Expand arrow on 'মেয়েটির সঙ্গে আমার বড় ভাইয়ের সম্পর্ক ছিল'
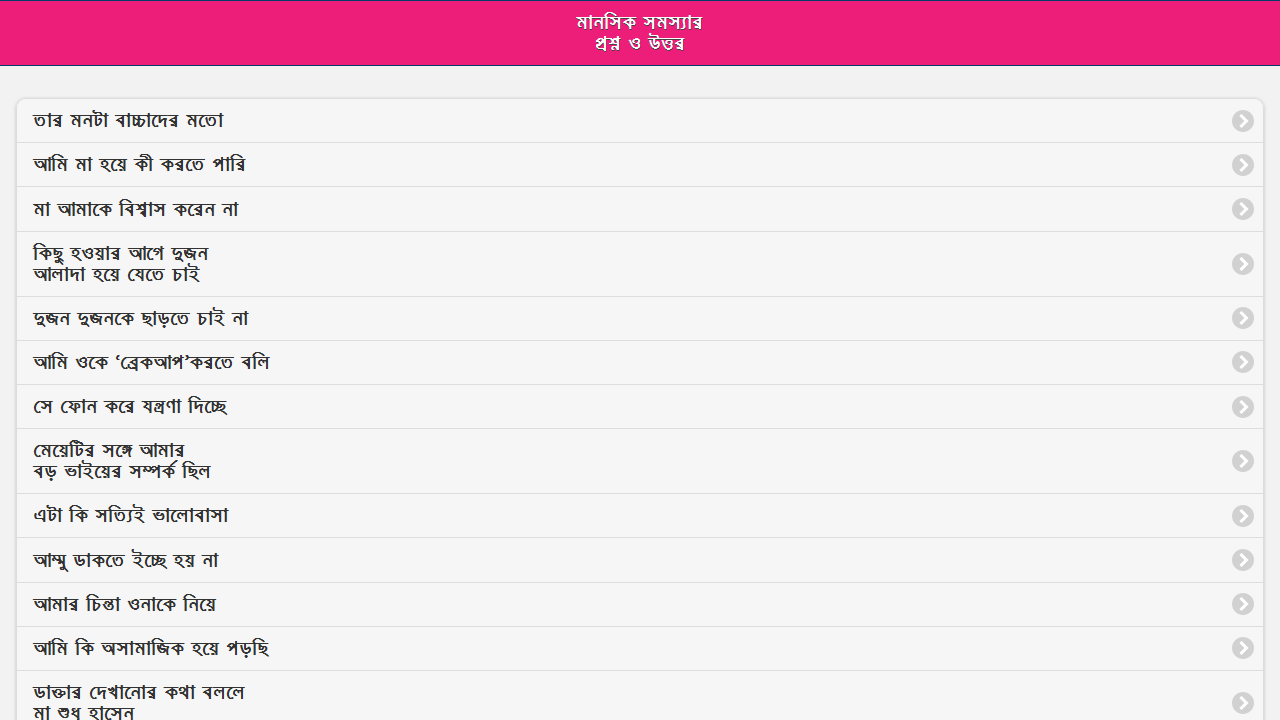Image resolution: width=1280 pixels, height=720 pixels. click(x=1242, y=461)
